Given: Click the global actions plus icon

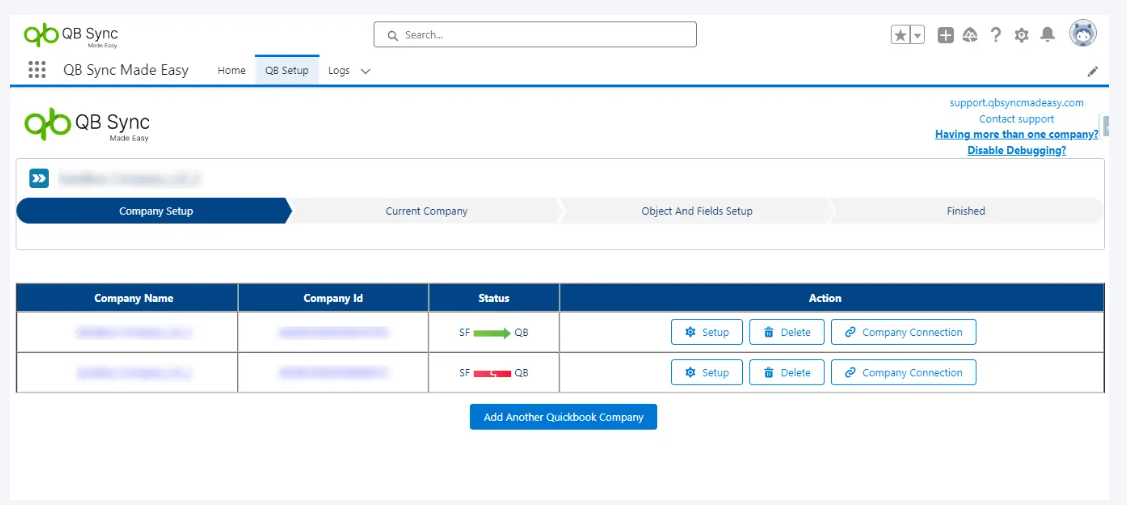Looking at the screenshot, I should coord(946,34).
